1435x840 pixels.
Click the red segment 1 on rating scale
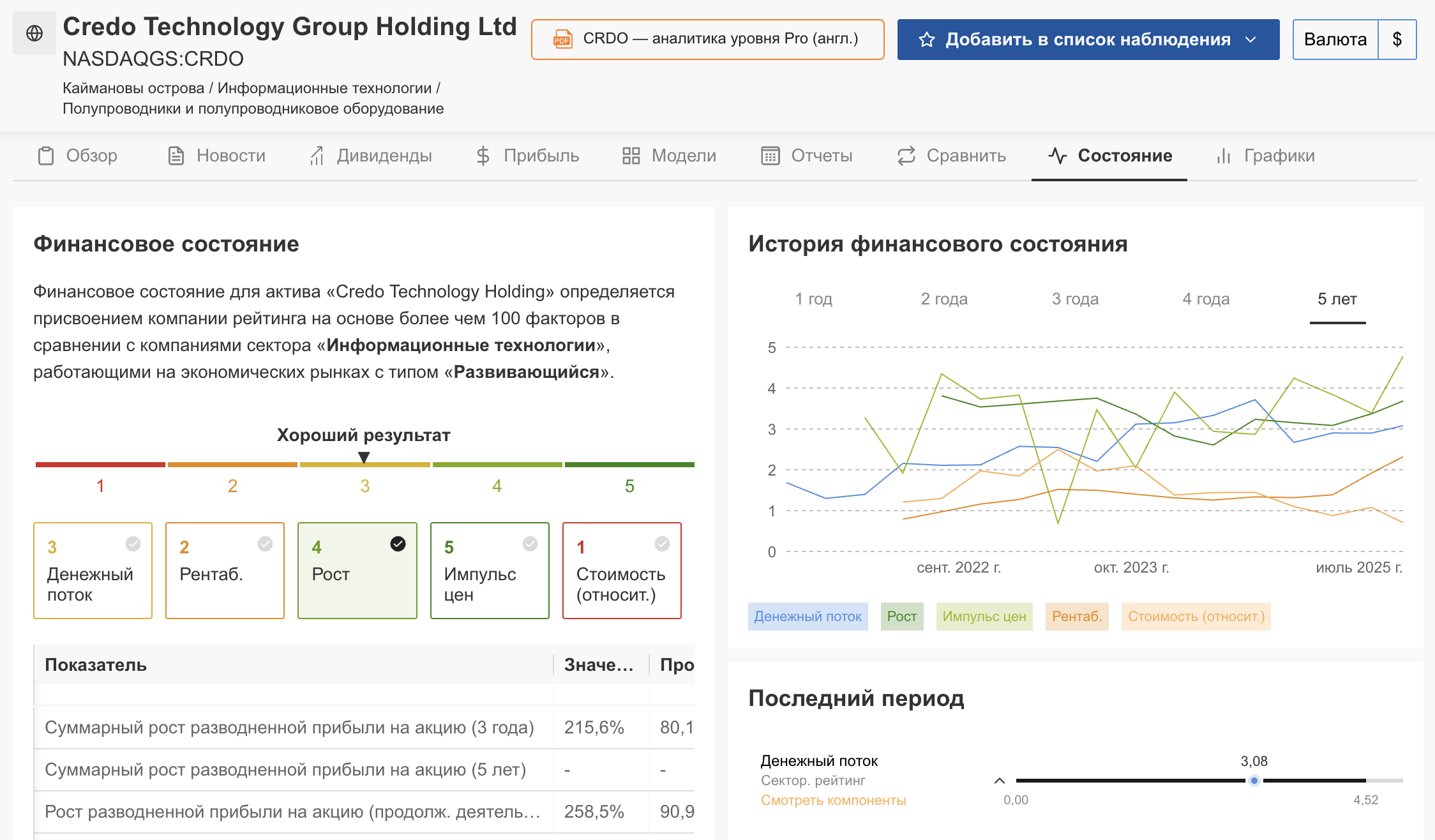[100, 465]
